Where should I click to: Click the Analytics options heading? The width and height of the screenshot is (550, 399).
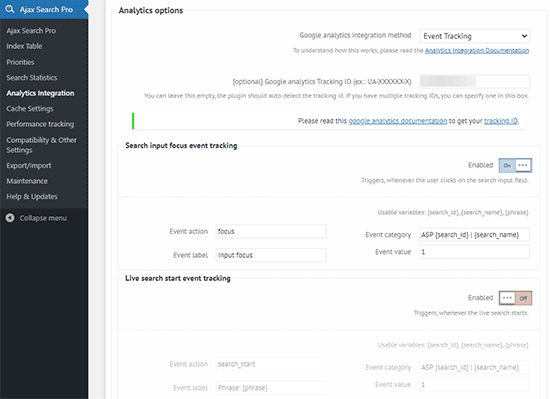pyautogui.click(x=151, y=11)
